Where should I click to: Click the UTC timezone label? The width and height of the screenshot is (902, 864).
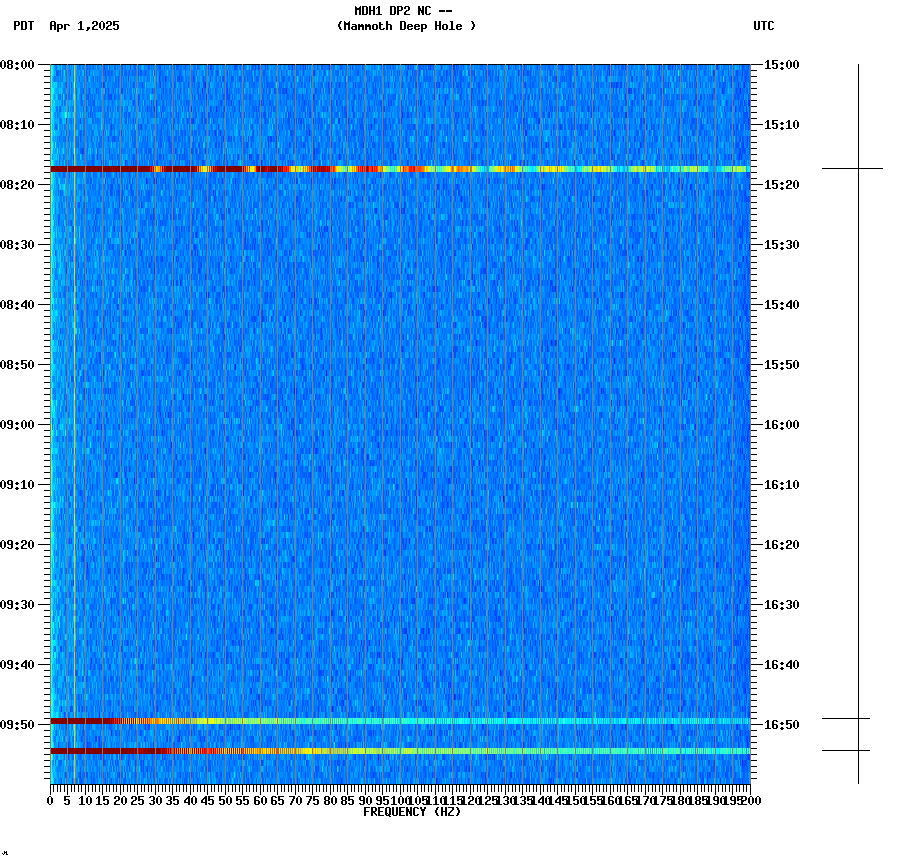pyautogui.click(x=765, y=27)
